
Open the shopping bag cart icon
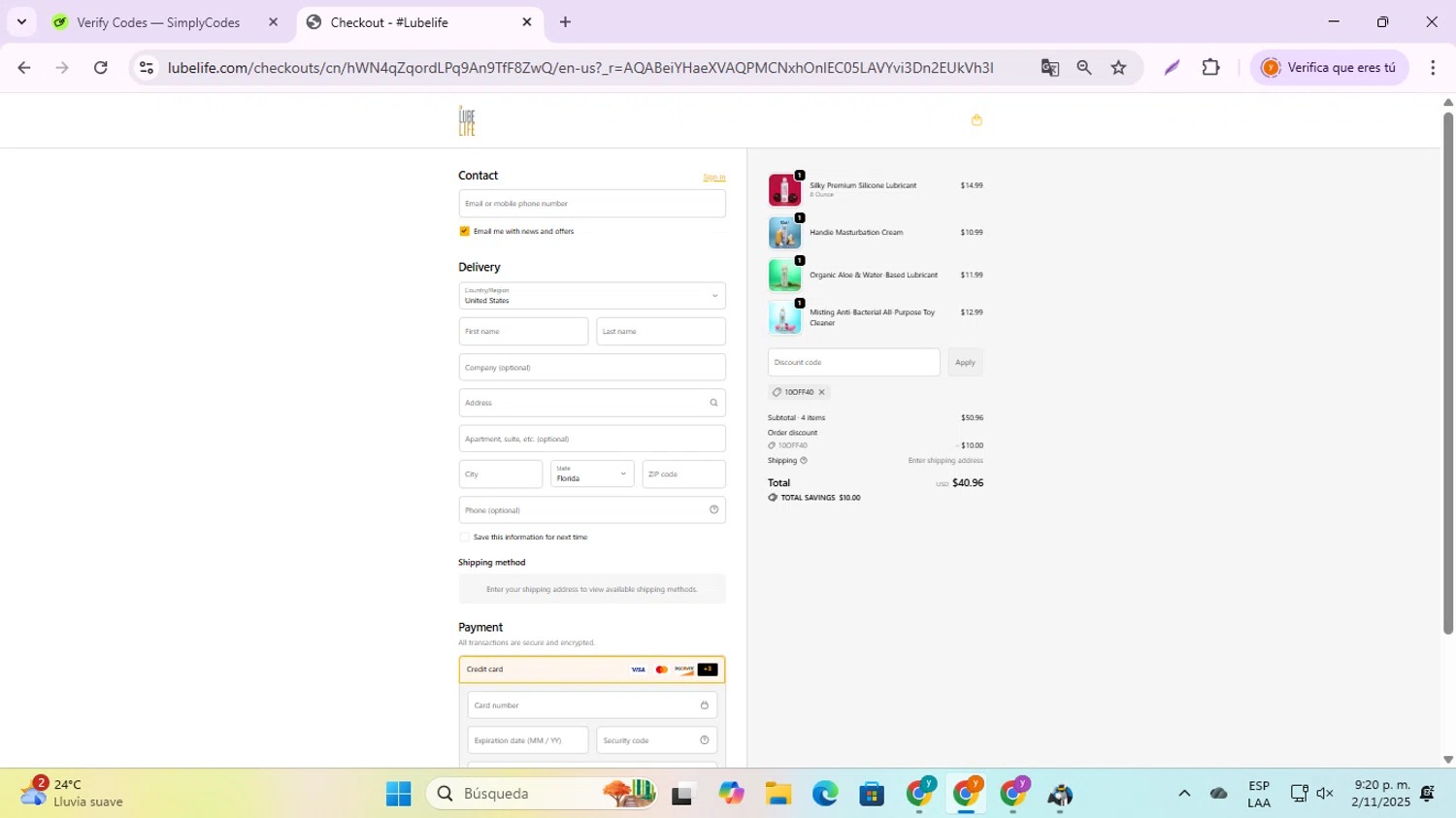coord(976,120)
